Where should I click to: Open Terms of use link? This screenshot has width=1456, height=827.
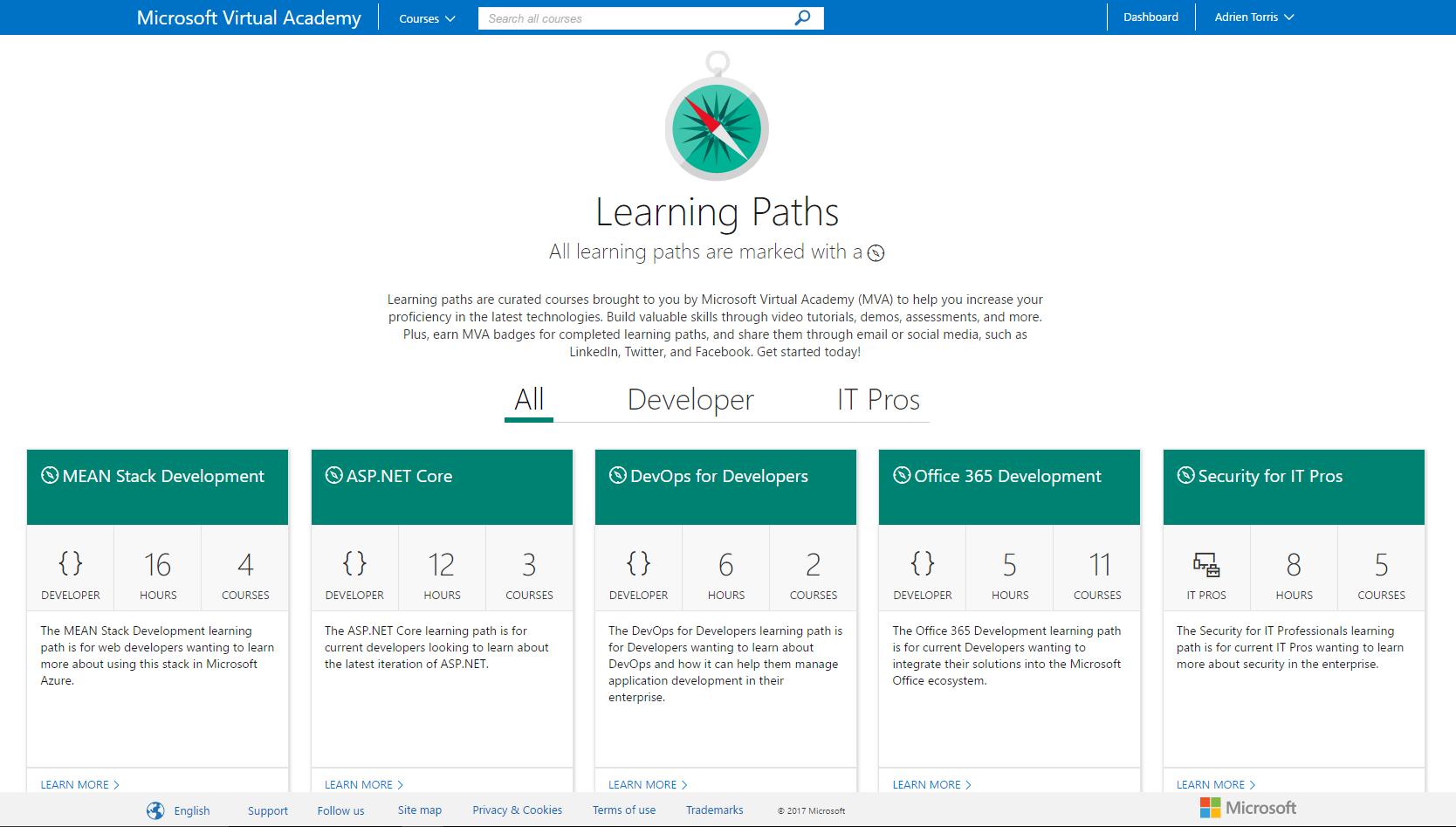(x=623, y=810)
